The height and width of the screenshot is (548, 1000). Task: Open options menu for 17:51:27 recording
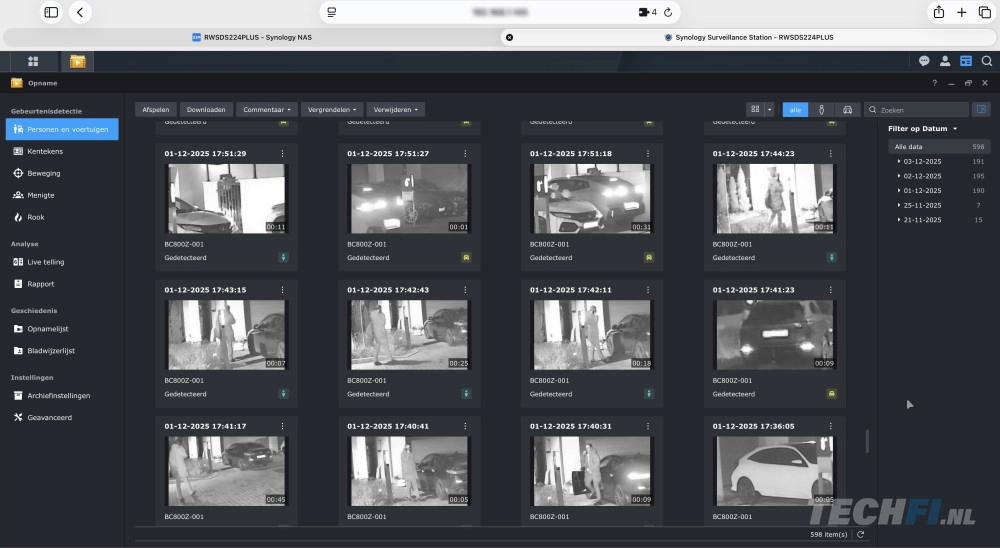pos(465,154)
